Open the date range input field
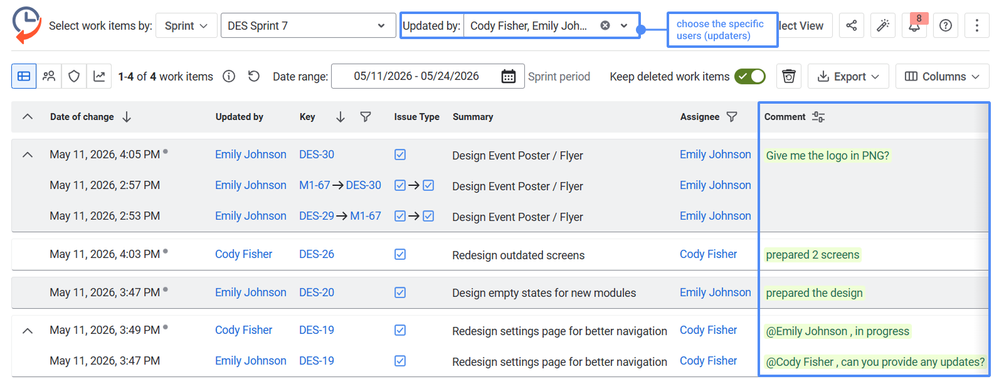Image resolution: width=999 pixels, height=383 pixels. tap(428, 76)
